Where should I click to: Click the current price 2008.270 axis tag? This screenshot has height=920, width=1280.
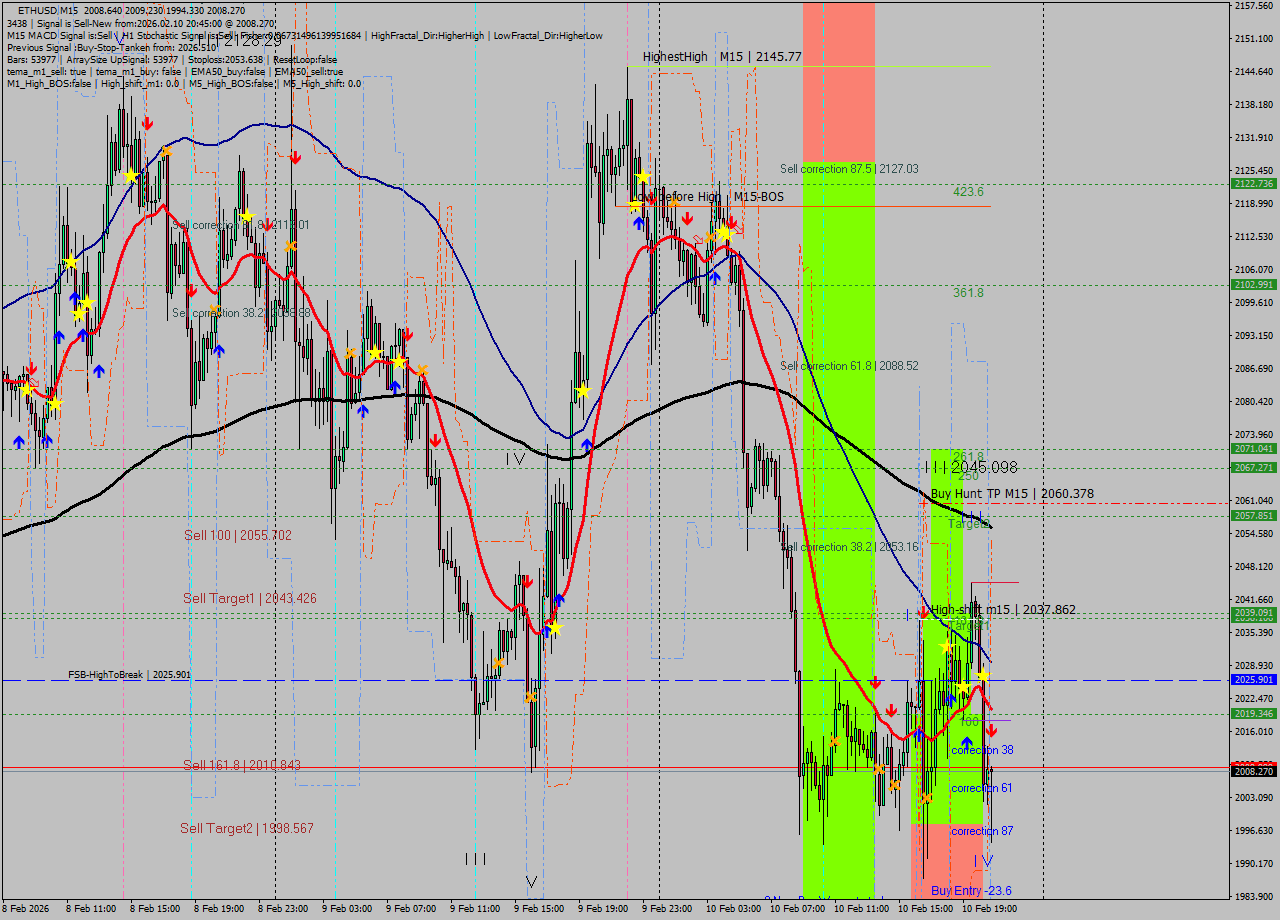coord(1254,771)
